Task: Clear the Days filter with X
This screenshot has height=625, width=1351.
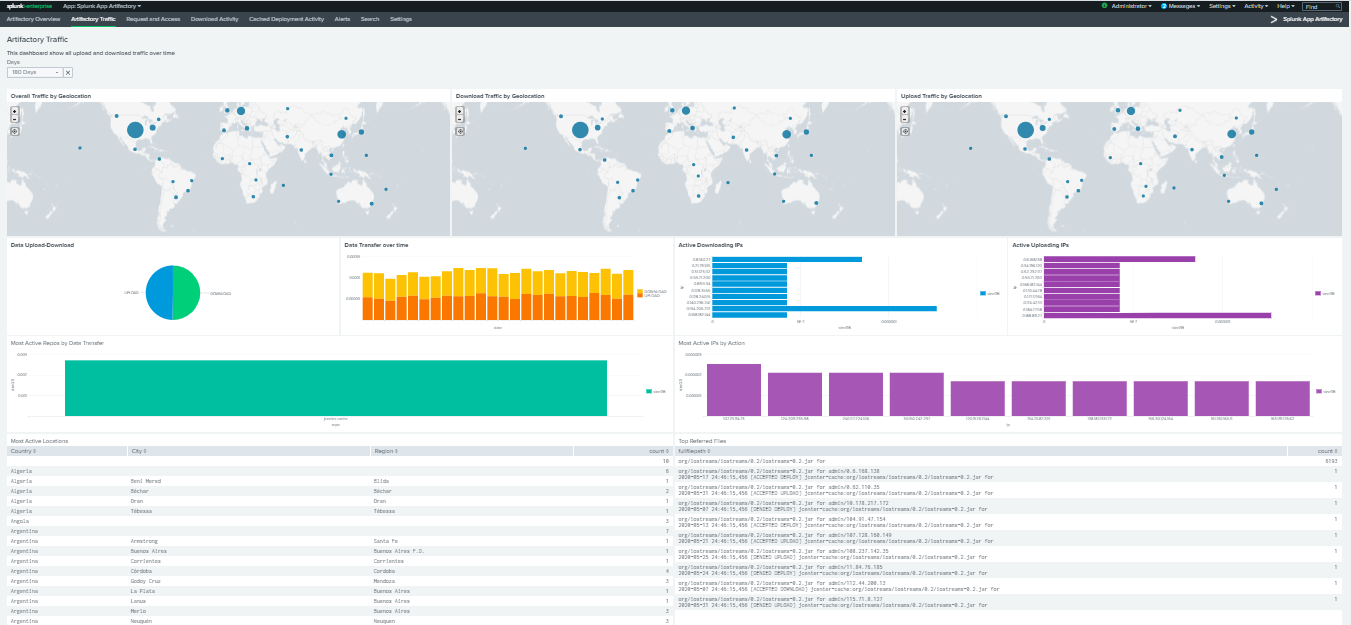Action: (x=68, y=73)
